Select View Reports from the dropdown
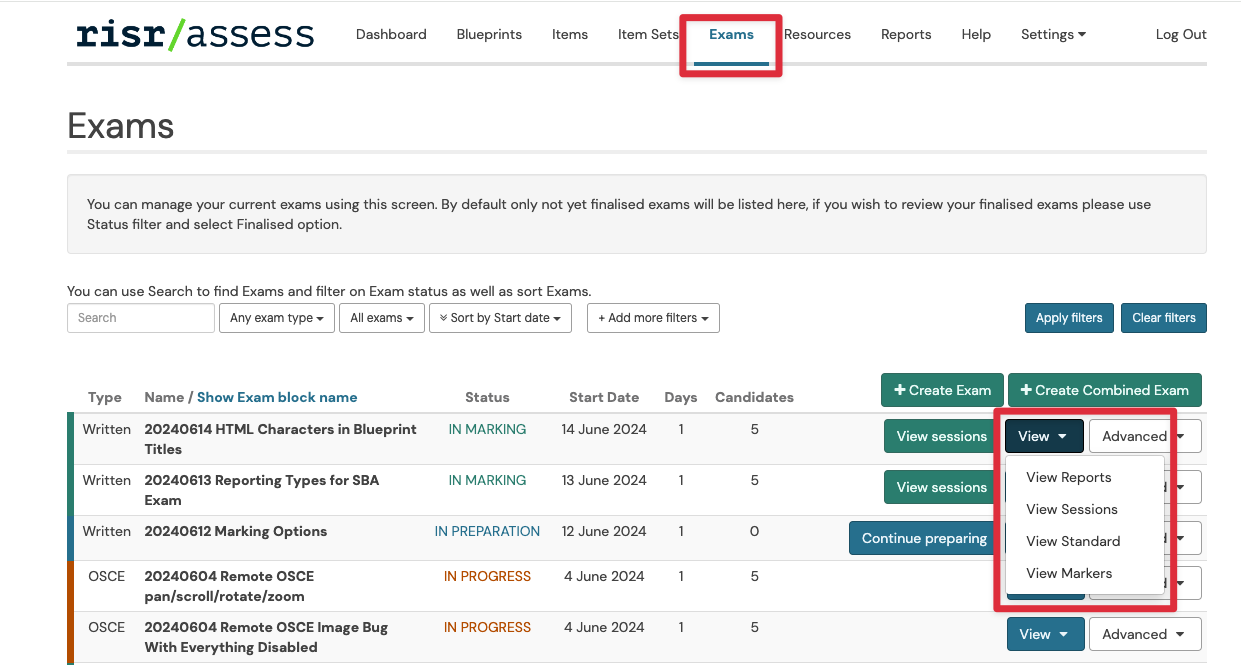The width and height of the screenshot is (1241, 665). click(1069, 477)
